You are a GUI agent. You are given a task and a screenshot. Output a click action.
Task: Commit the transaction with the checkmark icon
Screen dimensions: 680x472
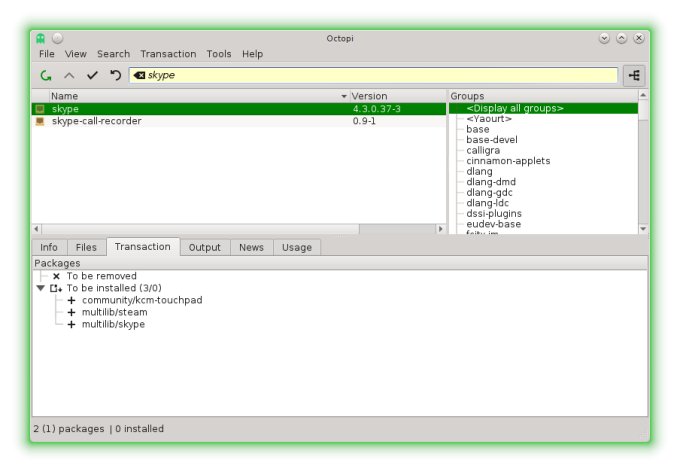pos(92,75)
